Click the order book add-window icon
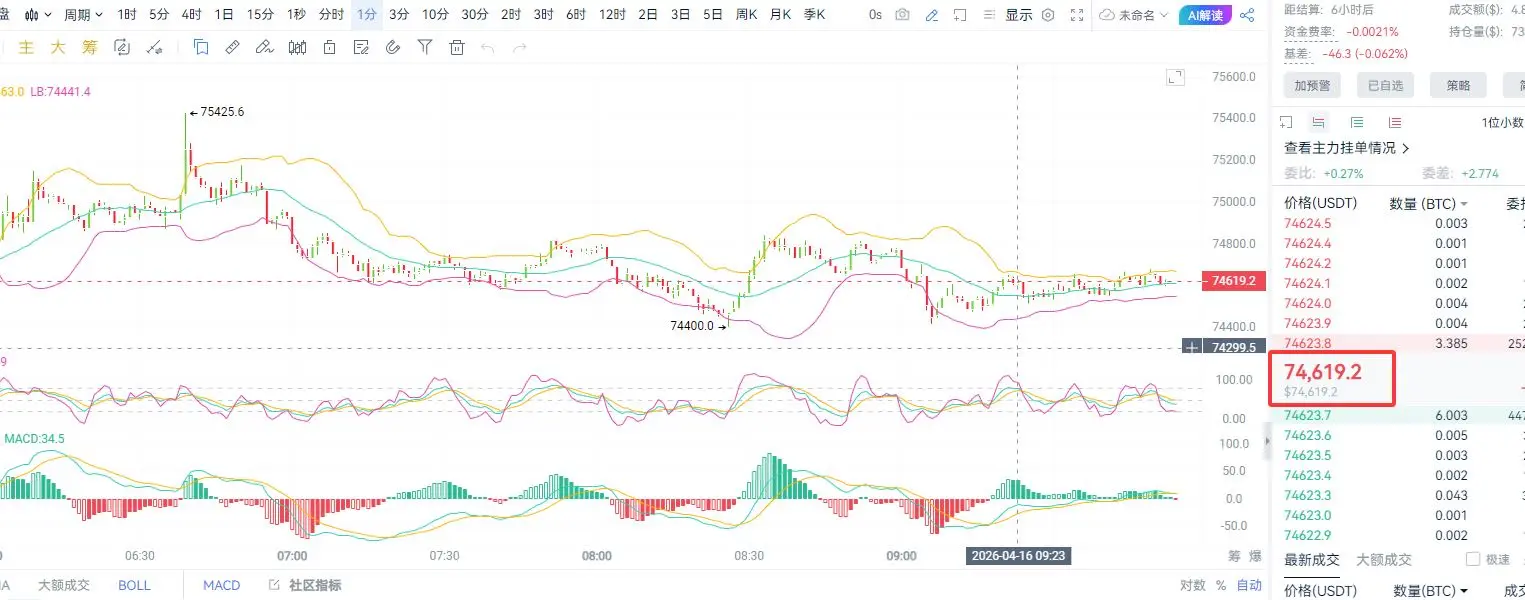This screenshot has height=600, width=1525. click(1287, 122)
